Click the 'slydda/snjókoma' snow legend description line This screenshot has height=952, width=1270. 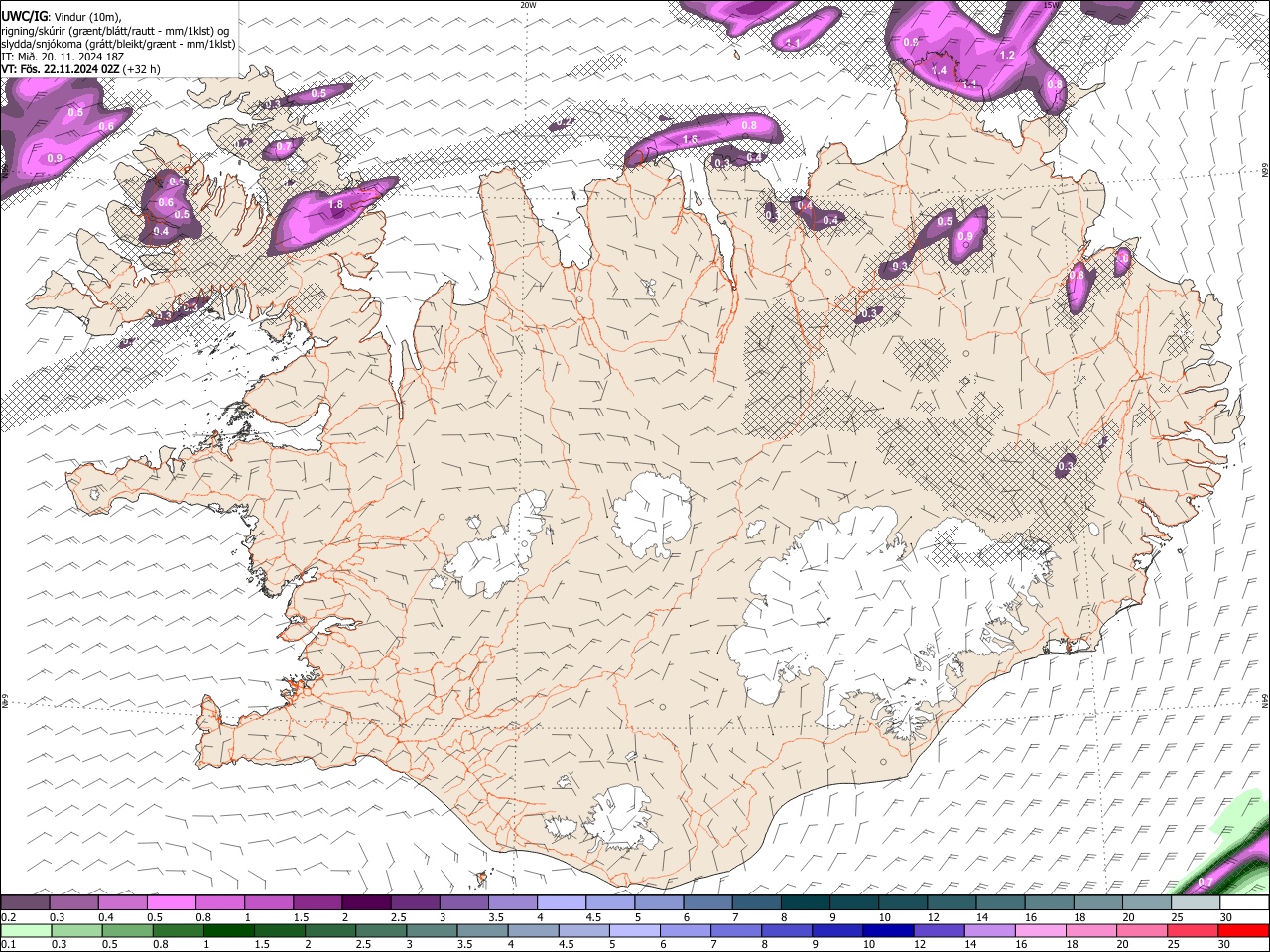pos(118,44)
